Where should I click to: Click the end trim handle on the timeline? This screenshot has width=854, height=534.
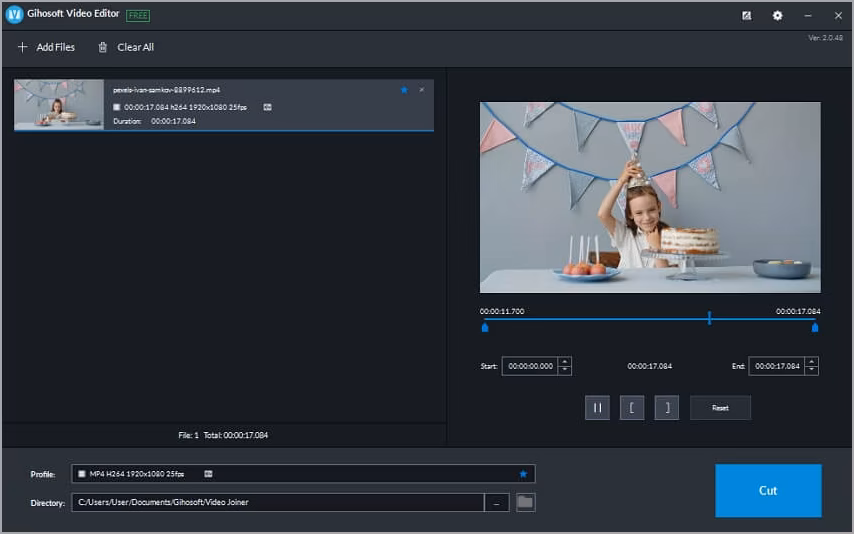(814, 327)
